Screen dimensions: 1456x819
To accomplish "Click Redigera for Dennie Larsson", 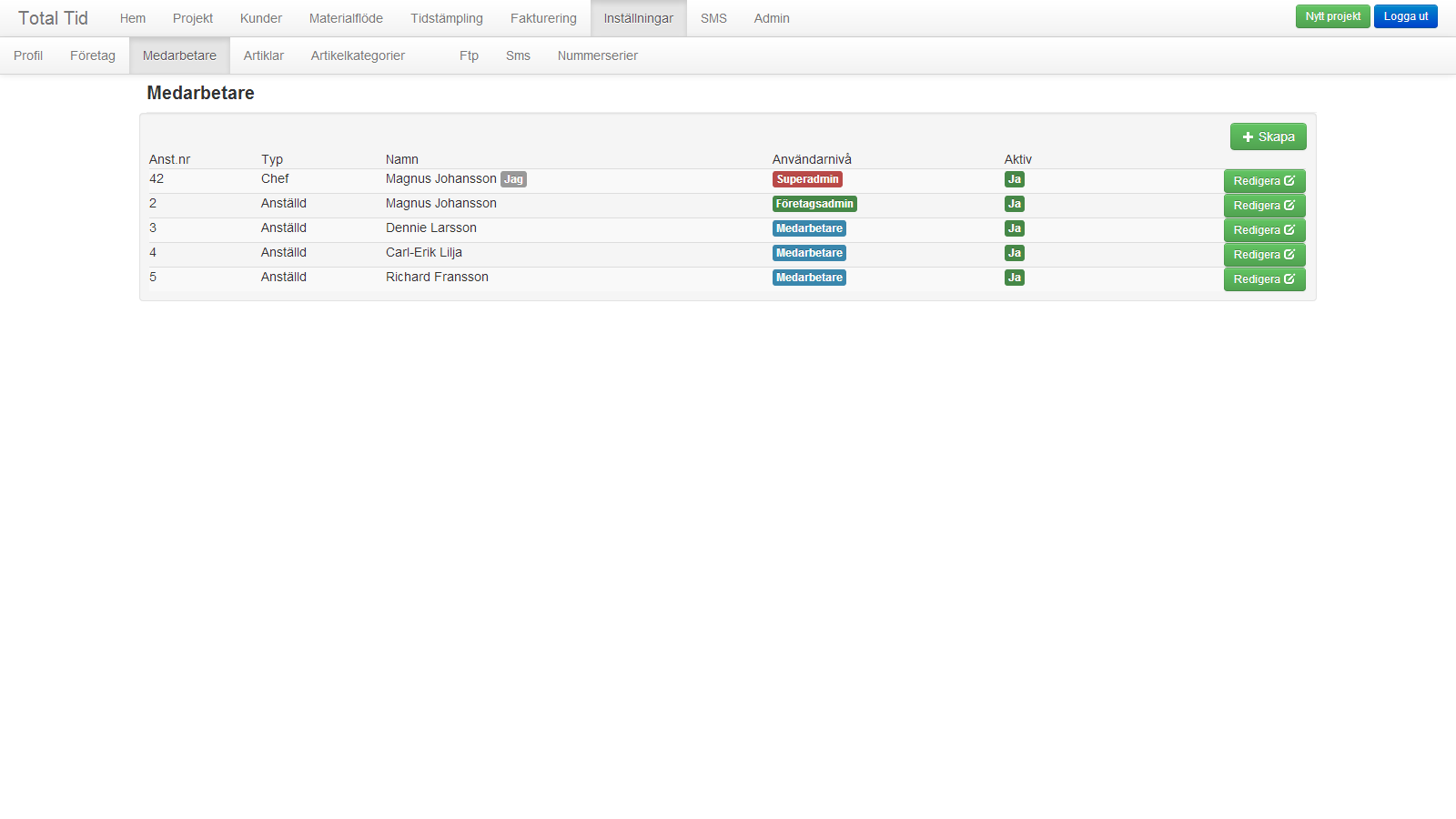I will point(1264,230).
